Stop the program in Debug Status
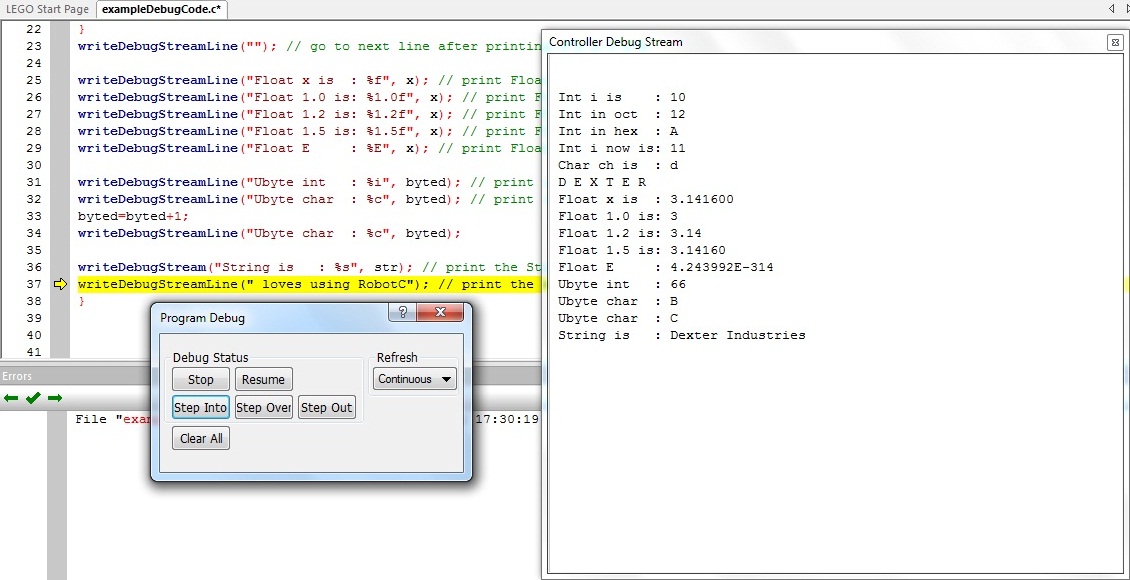 click(x=201, y=379)
